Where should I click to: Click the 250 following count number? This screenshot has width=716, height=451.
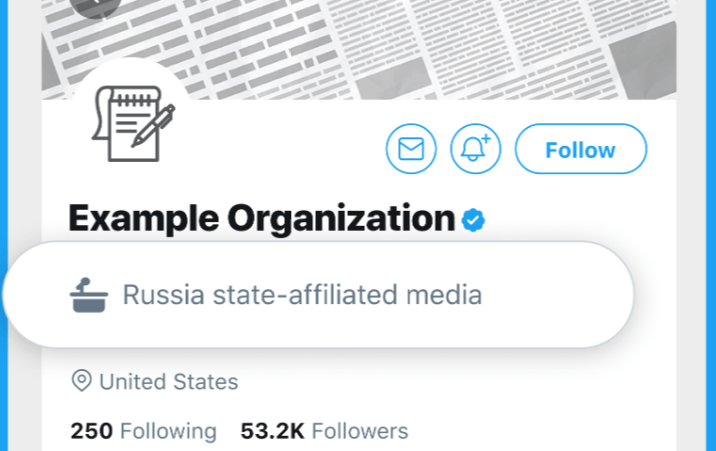[x=91, y=431]
